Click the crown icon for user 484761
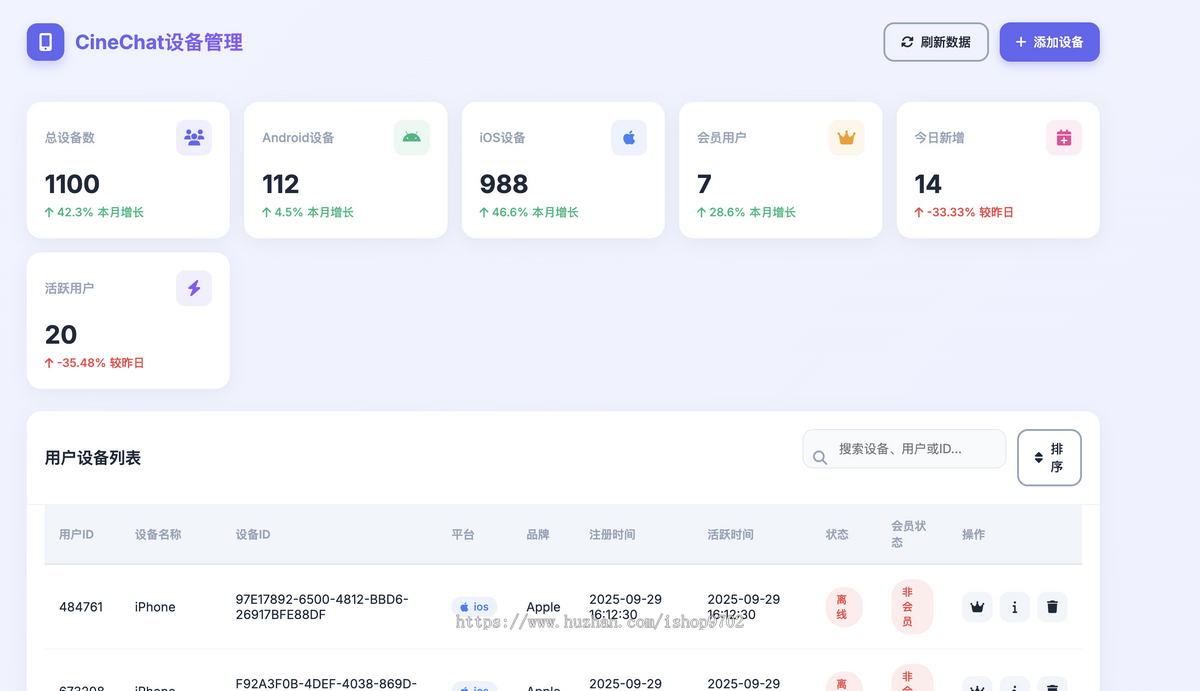Viewport: 1200px width, 691px height. [x=977, y=607]
